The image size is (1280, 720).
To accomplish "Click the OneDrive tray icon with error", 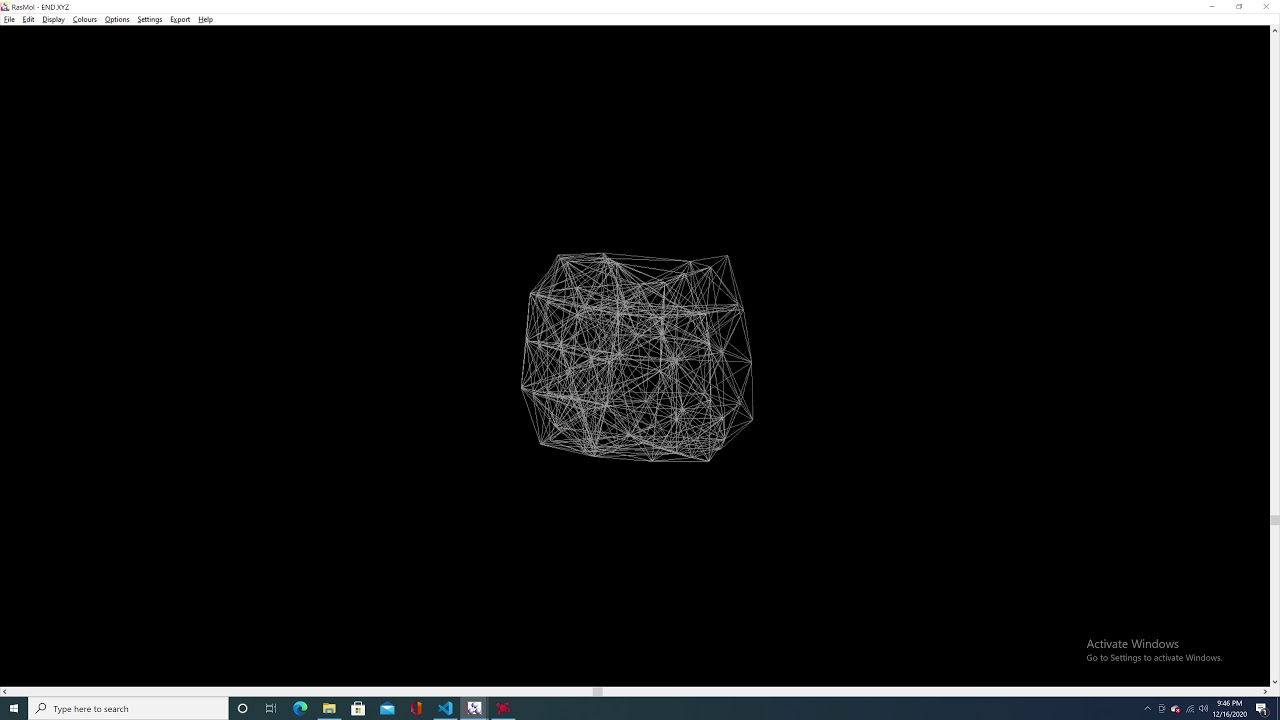I will pos(1175,708).
